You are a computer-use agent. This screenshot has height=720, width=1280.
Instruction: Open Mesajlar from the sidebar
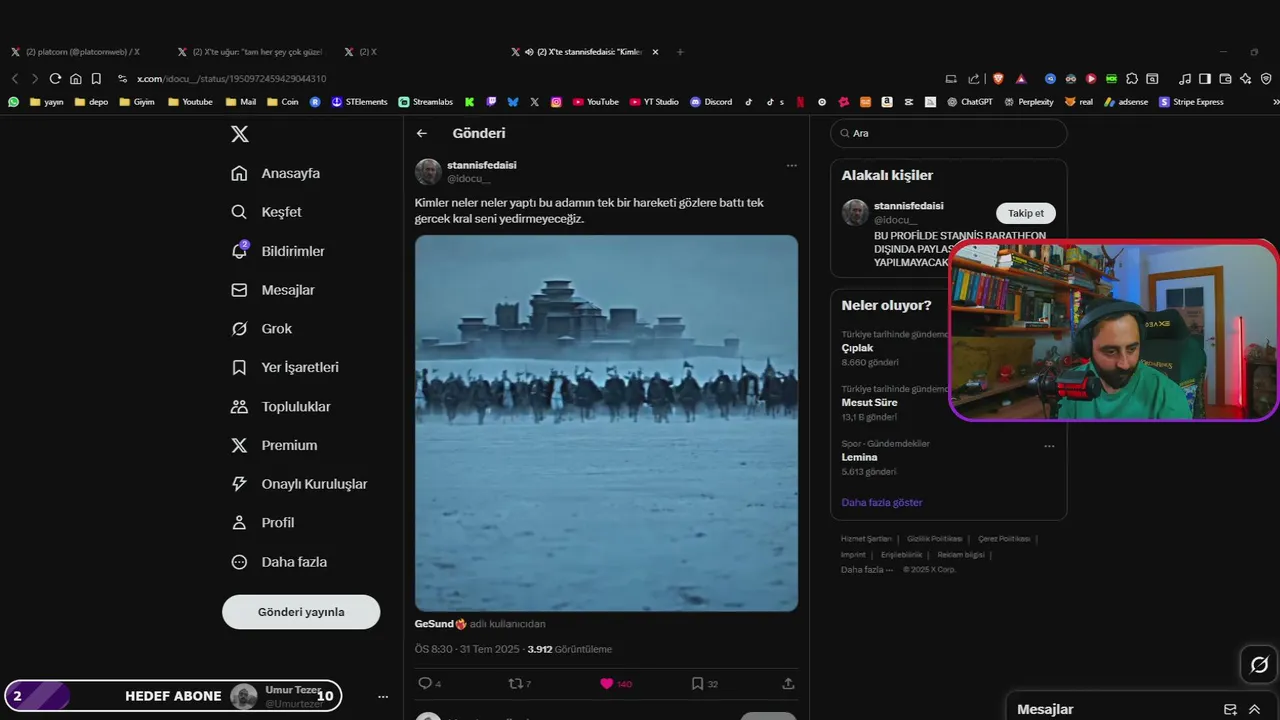pos(273,290)
